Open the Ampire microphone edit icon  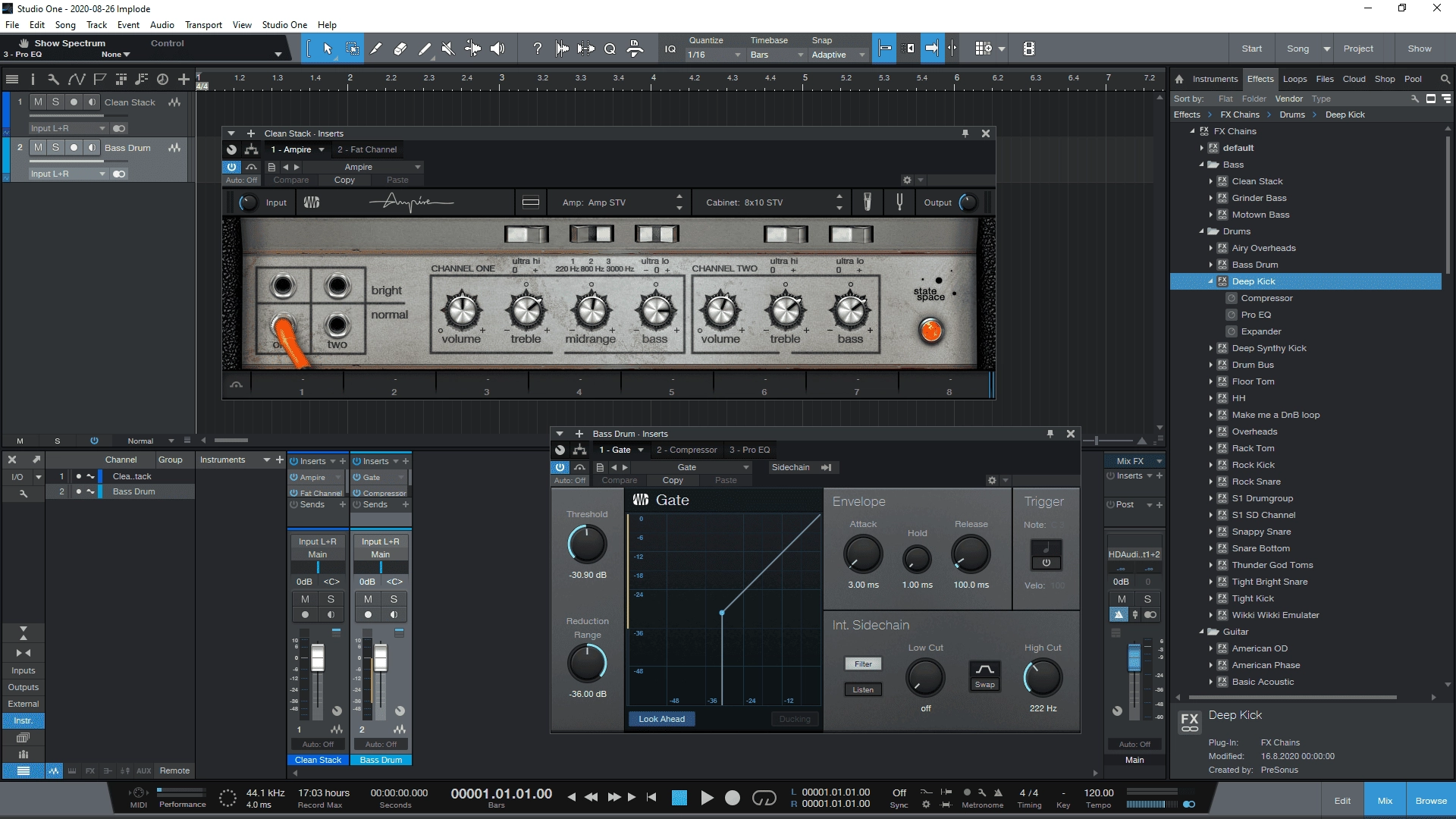point(868,202)
